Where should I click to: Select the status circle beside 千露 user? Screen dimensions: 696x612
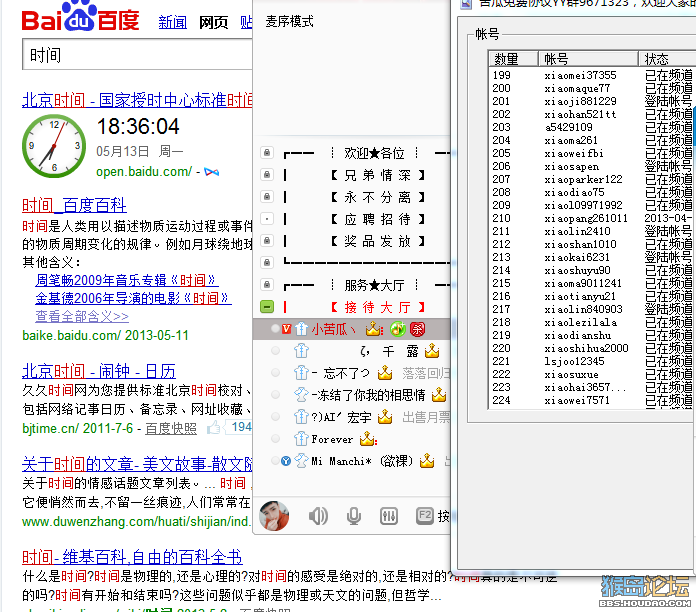(x=275, y=351)
